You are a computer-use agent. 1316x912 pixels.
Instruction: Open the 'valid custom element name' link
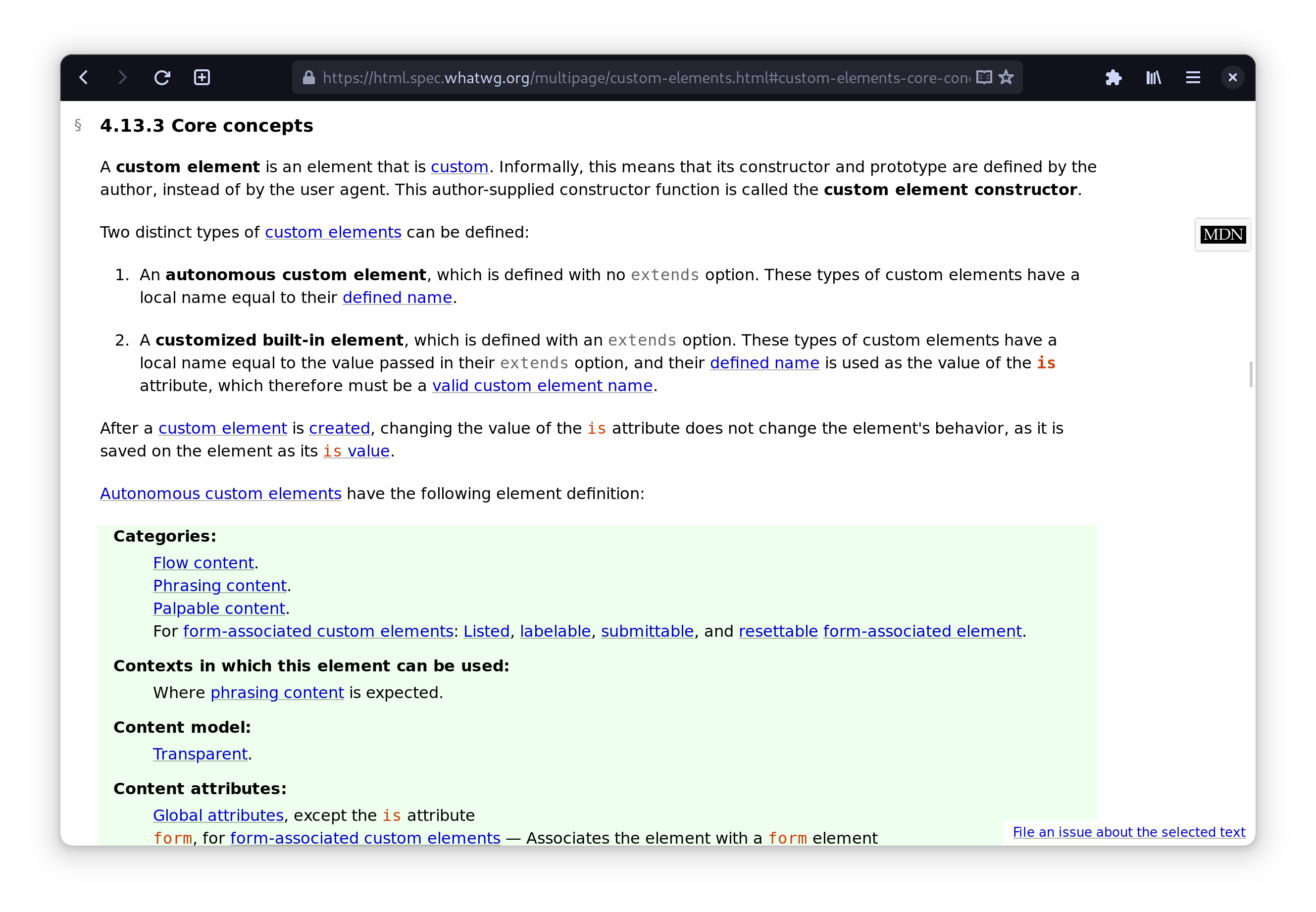click(x=542, y=386)
